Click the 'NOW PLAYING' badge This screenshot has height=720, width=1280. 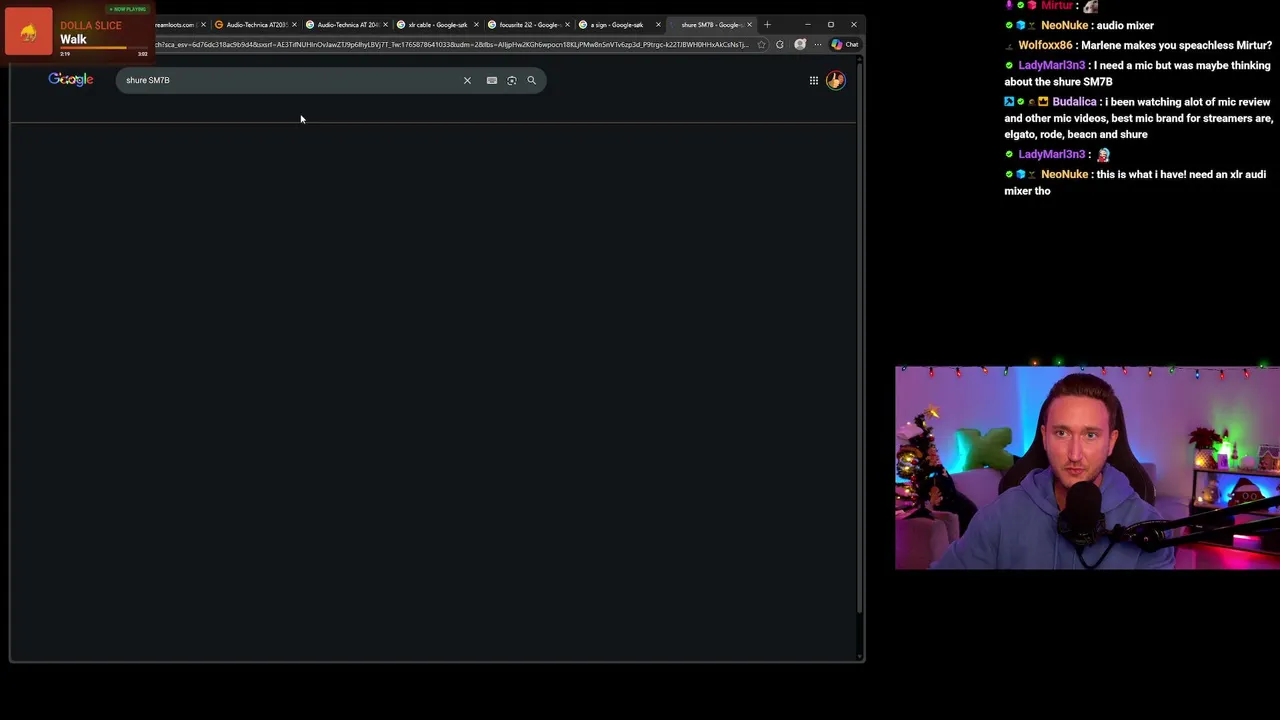point(128,9)
